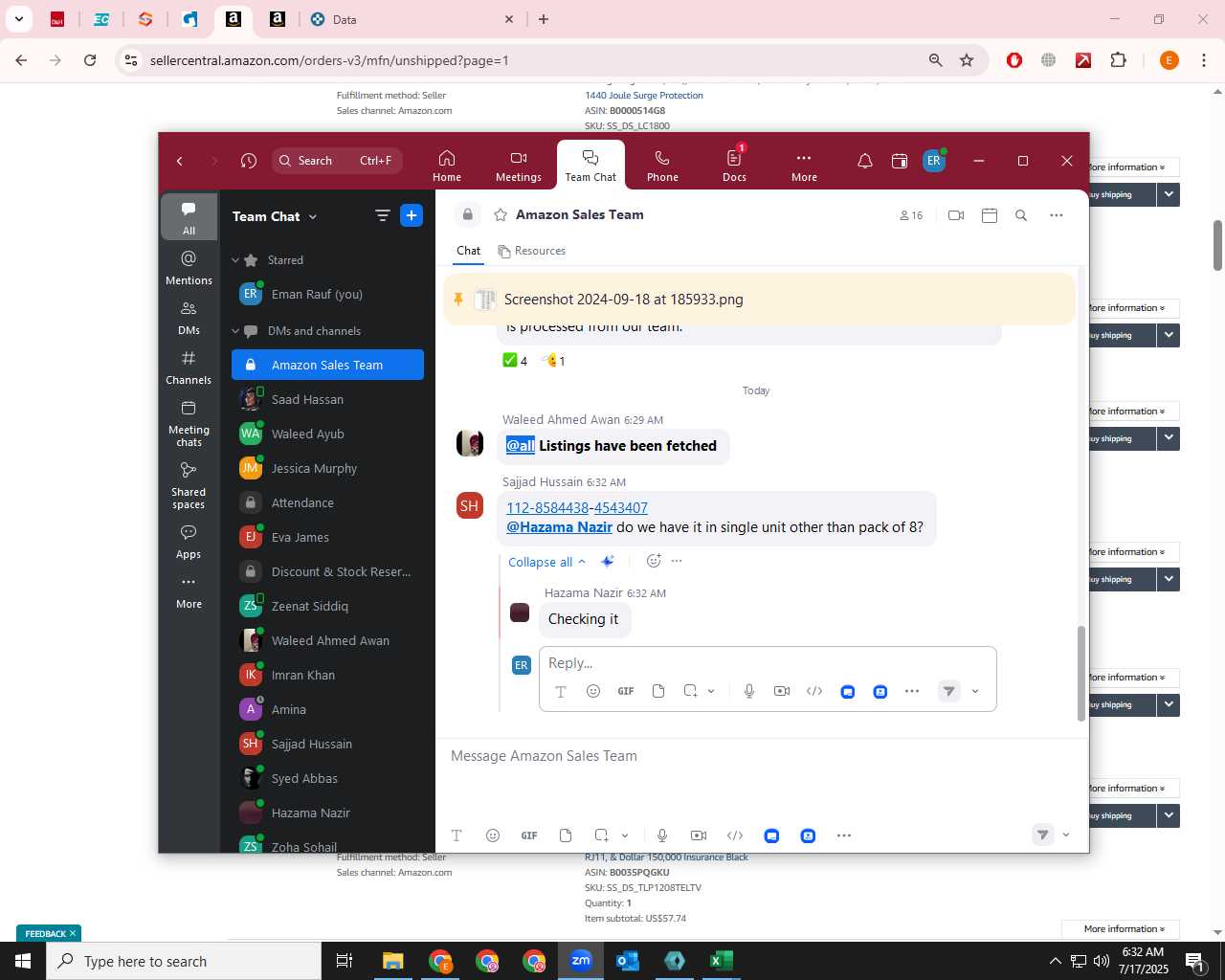Open the sidebar More ellipsis
The height and width of the screenshot is (980, 1225).
189,591
